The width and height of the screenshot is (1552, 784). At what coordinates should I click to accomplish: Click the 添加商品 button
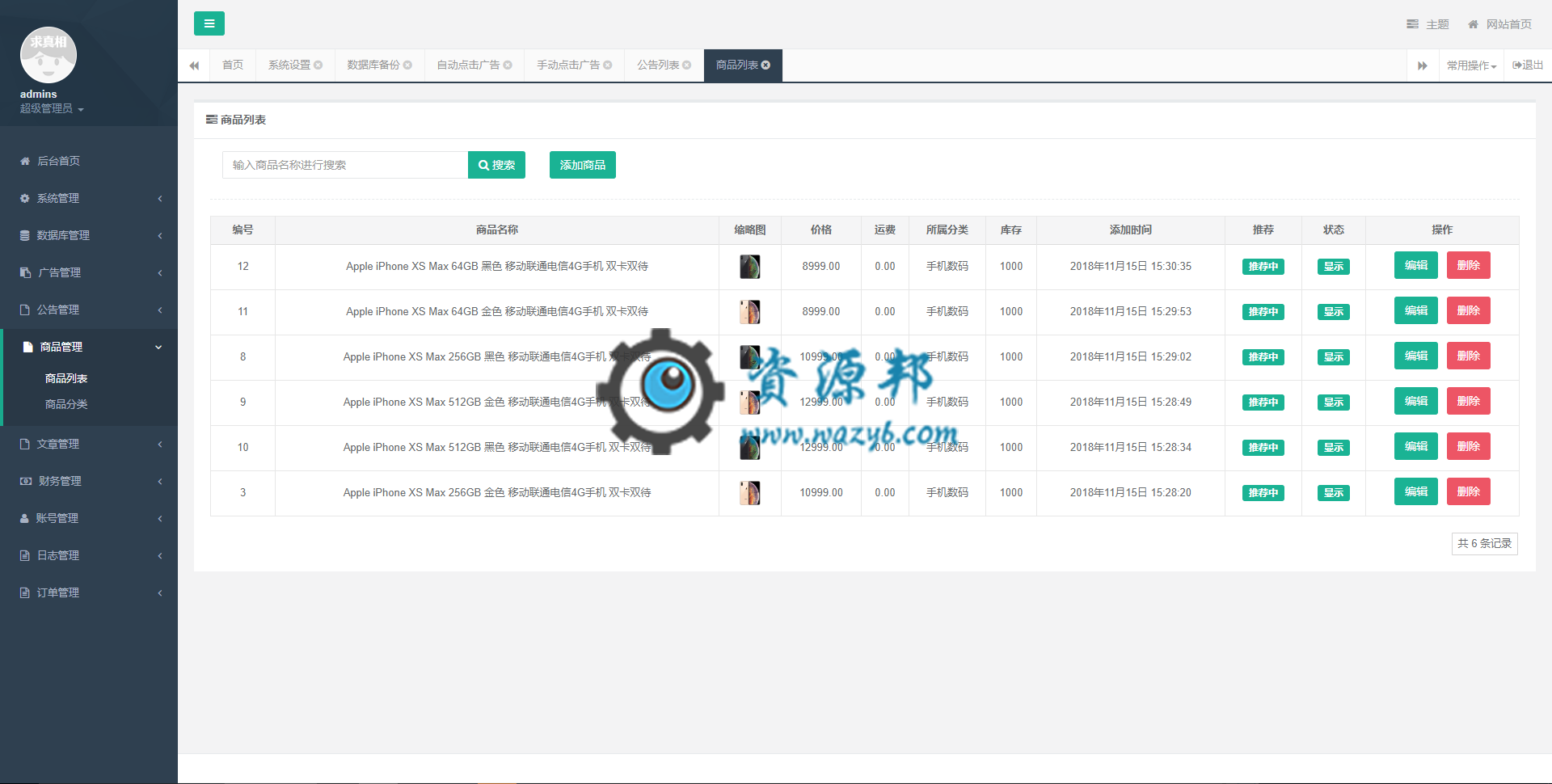(583, 165)
